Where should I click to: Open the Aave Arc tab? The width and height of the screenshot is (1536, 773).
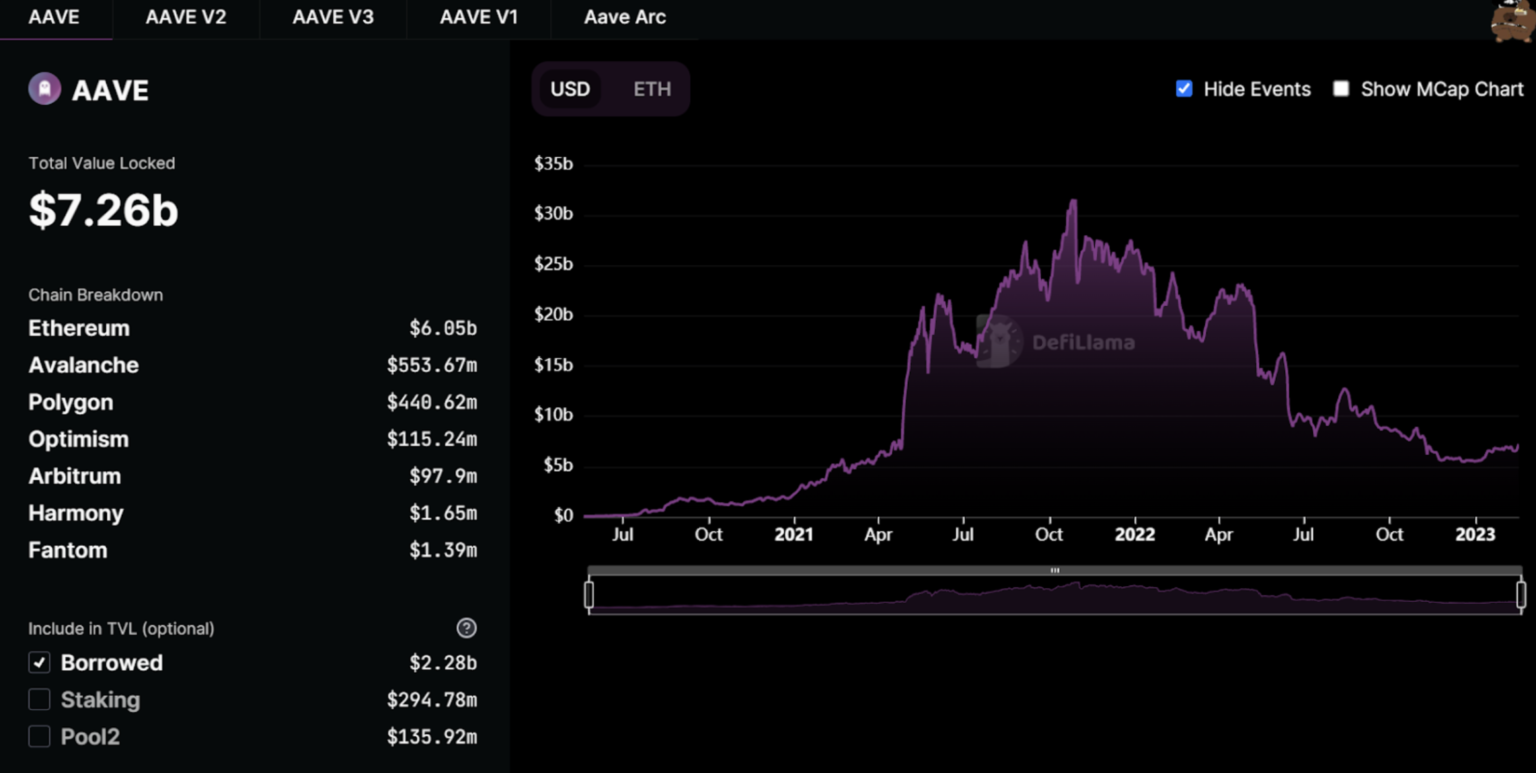click(x=625, y=18)
